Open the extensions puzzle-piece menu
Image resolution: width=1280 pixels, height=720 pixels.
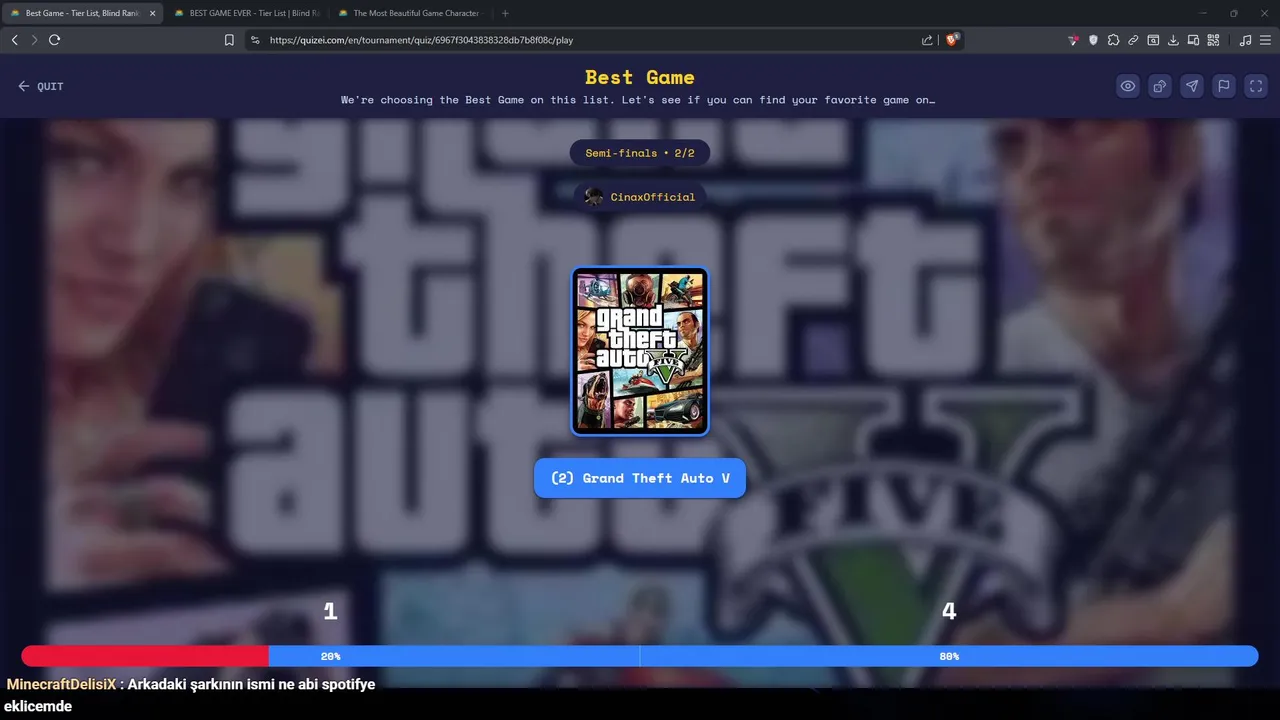tap(1113, 40)
